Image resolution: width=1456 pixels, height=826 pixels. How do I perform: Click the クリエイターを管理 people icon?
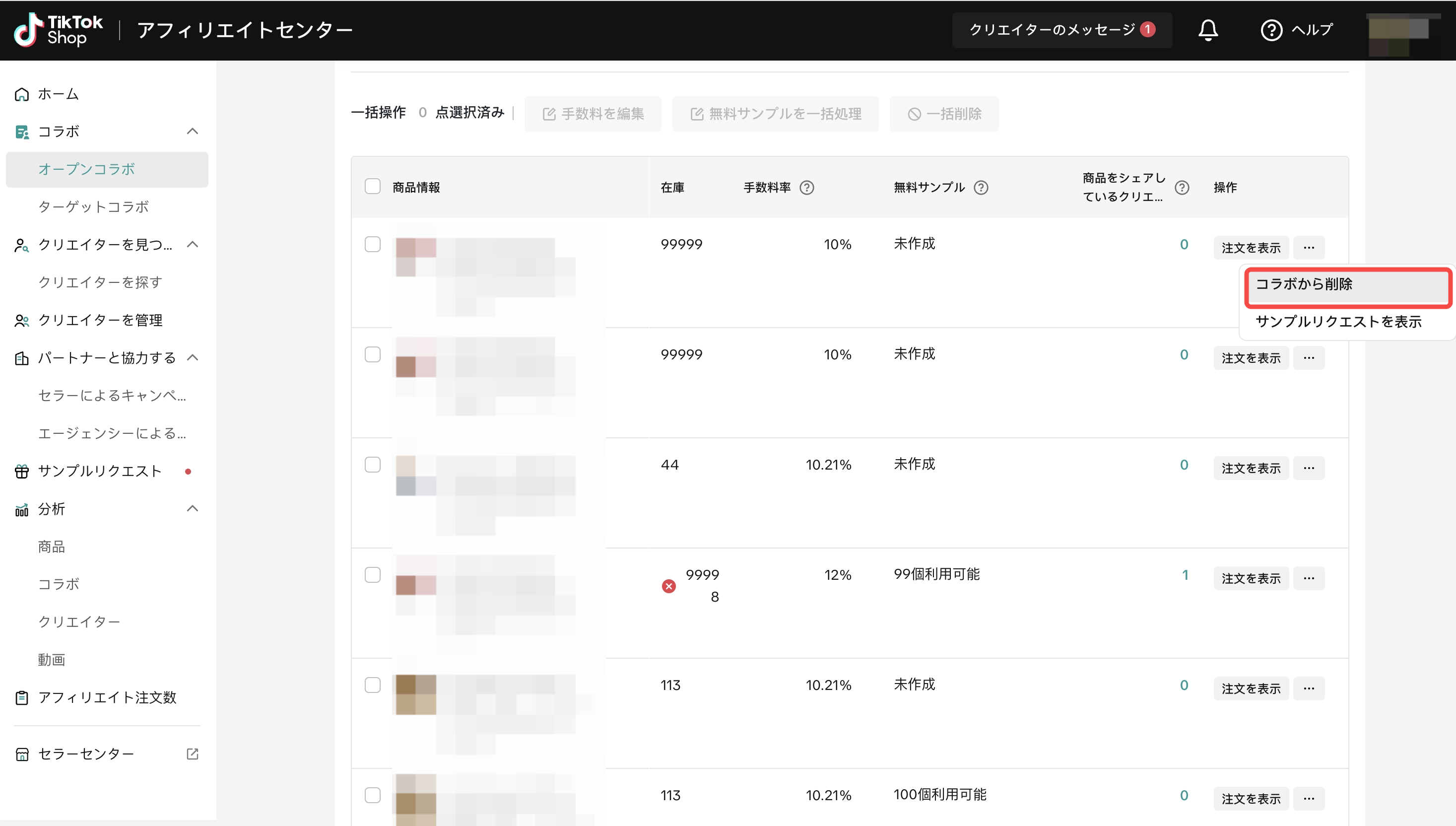[x=21, y=321]
